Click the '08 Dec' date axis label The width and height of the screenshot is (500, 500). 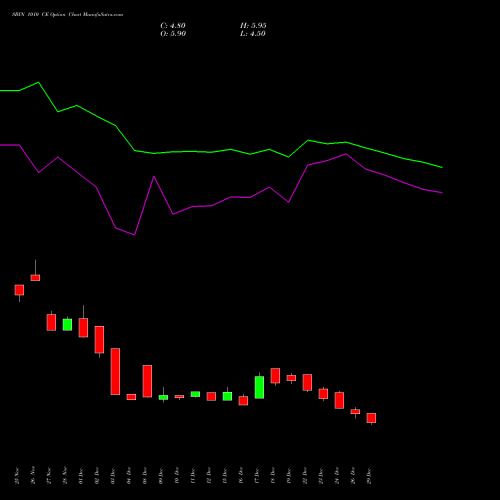[x=145, y=476]
